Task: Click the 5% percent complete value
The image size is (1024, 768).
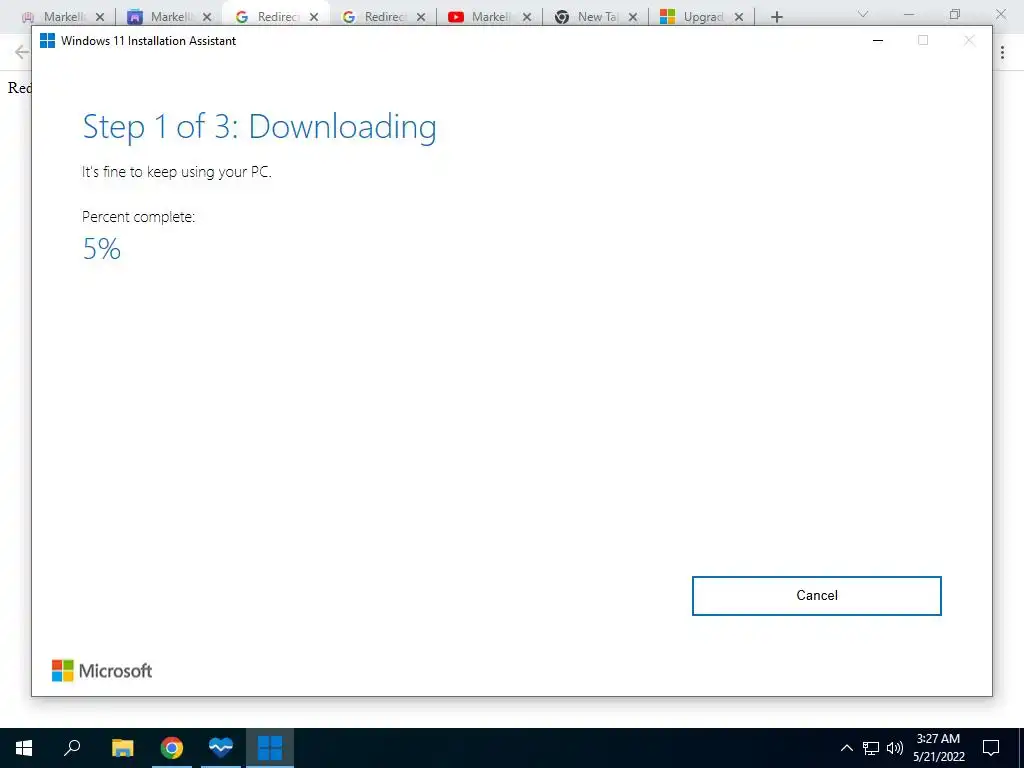Action: pyautogui.click(x=102, y=249)
